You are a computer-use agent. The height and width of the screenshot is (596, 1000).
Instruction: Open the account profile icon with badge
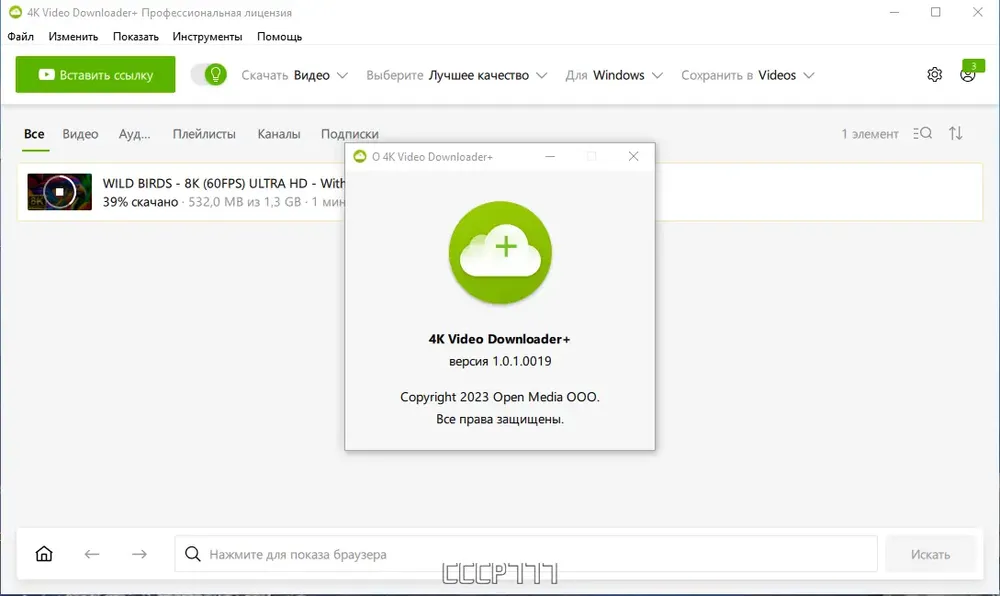tap(968, 75)
